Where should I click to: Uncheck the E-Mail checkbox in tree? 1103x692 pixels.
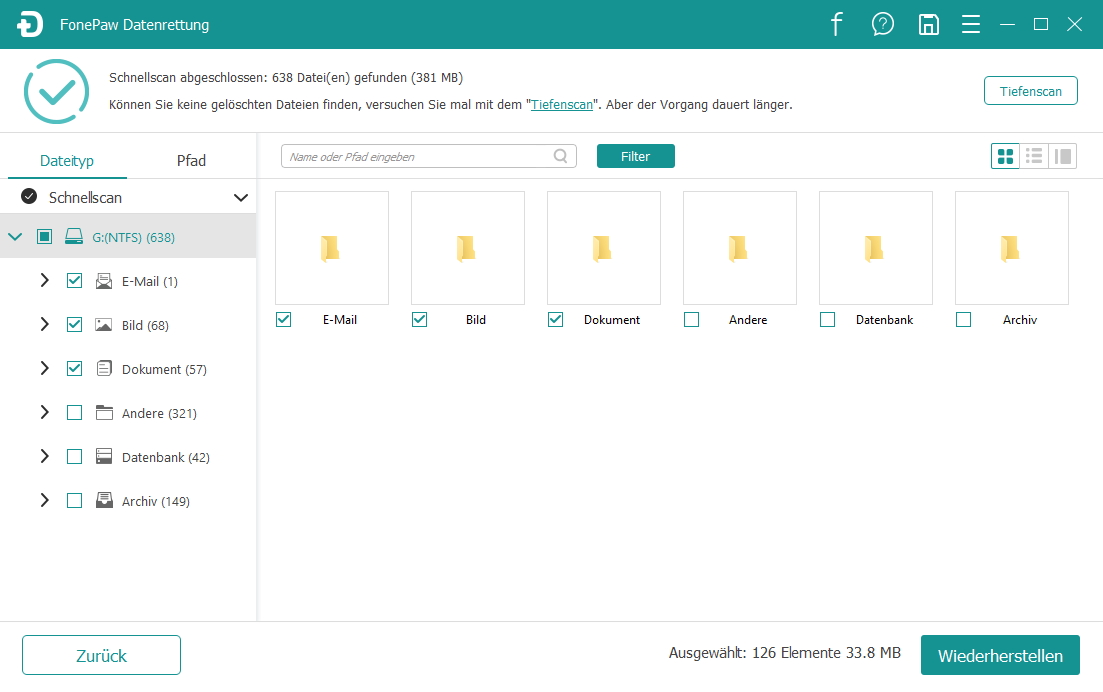[74, 281]
